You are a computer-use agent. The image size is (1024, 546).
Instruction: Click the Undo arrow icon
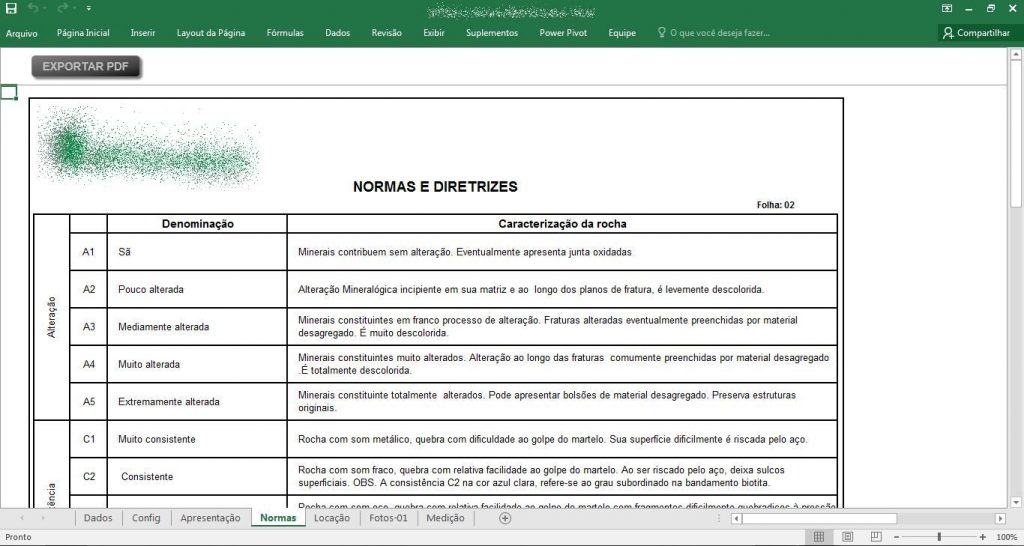pos(34,8)
